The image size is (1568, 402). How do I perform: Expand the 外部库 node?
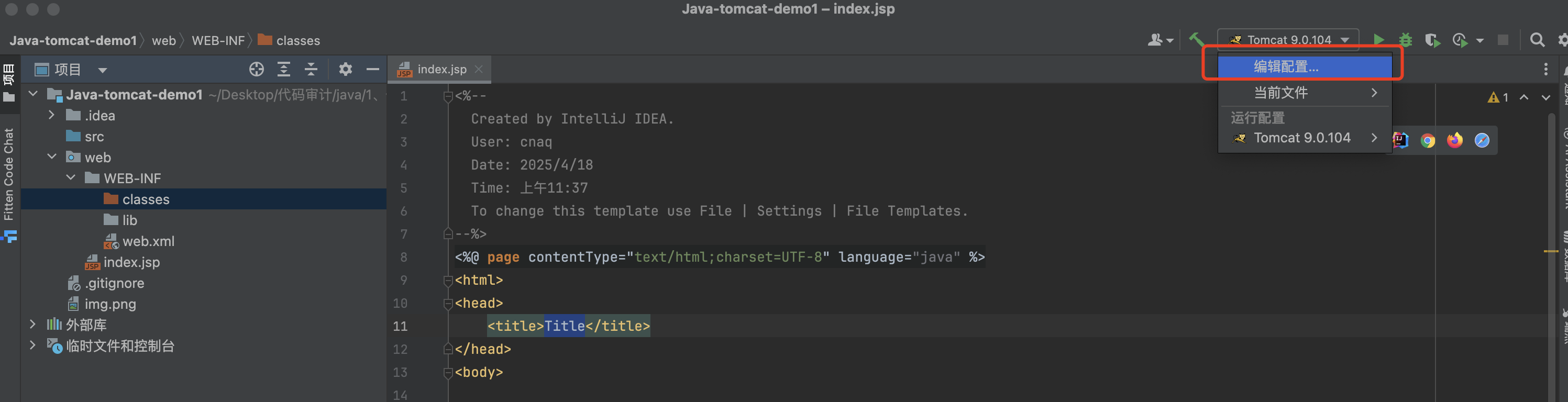[x=33, y=324]
